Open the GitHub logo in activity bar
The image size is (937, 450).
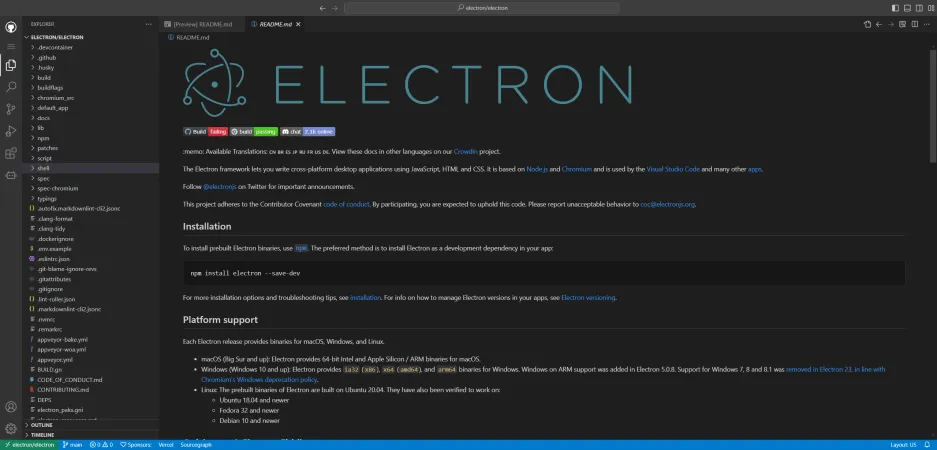point(11,27)
